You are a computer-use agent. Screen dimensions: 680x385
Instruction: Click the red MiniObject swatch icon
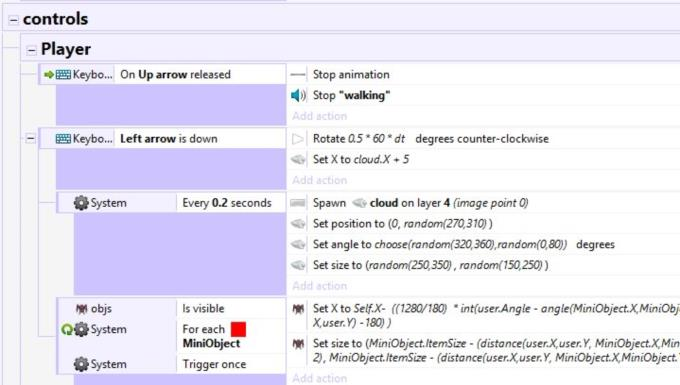pyautogui.click(x=238, y=330)
